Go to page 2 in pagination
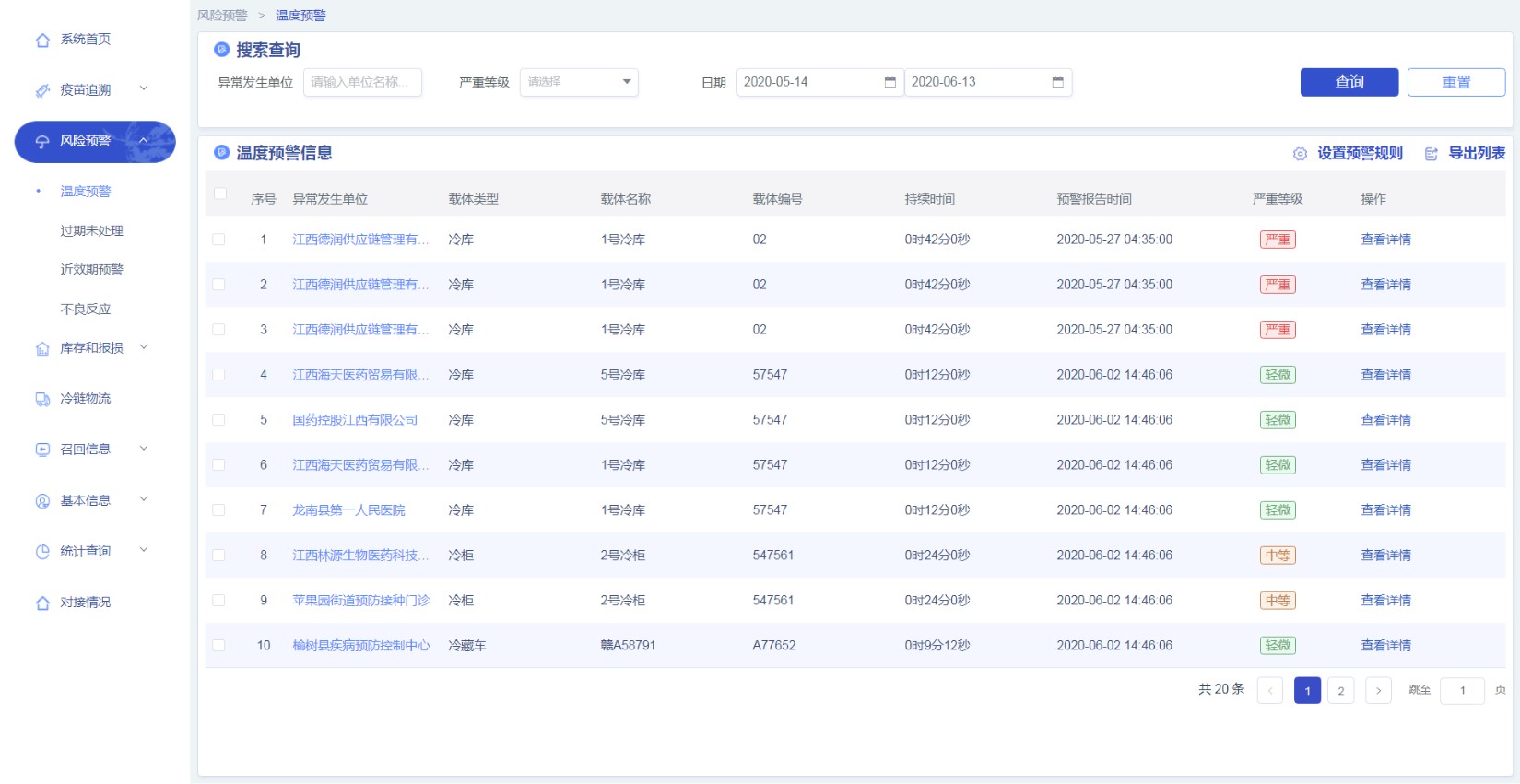Image resolution: width=1520 pixels, height=784 pixels. [1341, 690]
